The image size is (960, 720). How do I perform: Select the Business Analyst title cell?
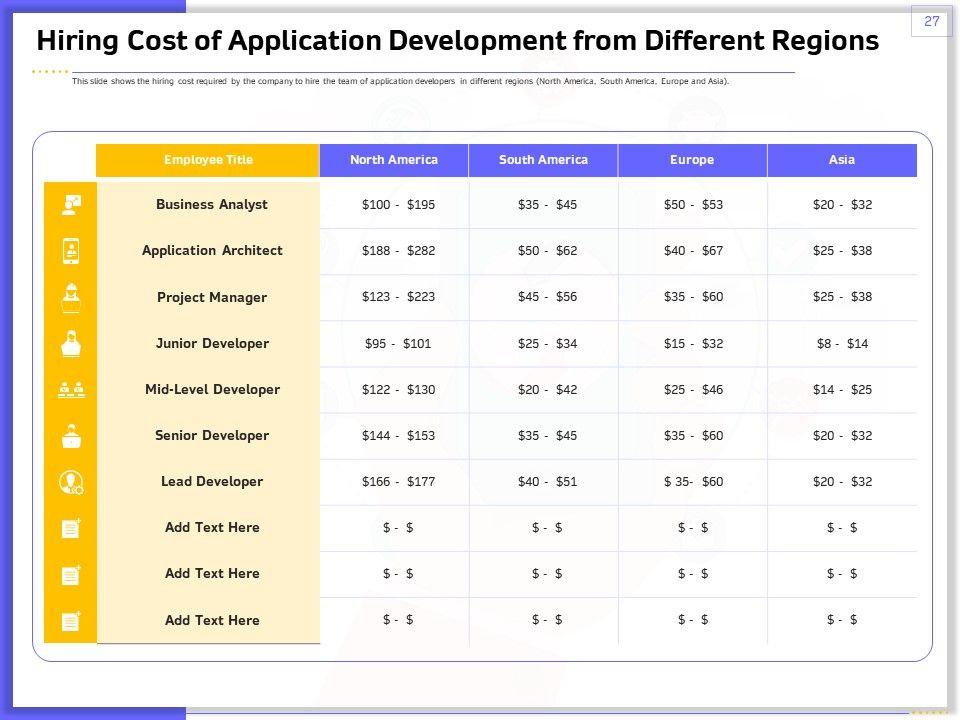point(212,205)
